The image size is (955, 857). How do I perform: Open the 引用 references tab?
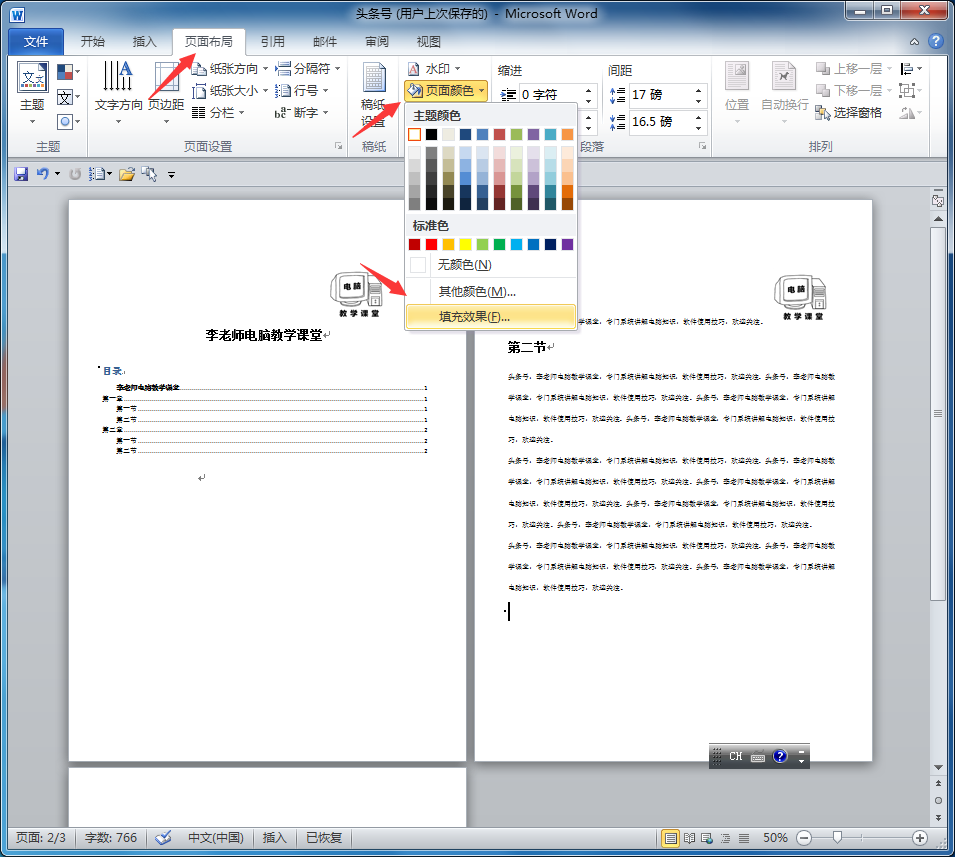click(272, 42)
